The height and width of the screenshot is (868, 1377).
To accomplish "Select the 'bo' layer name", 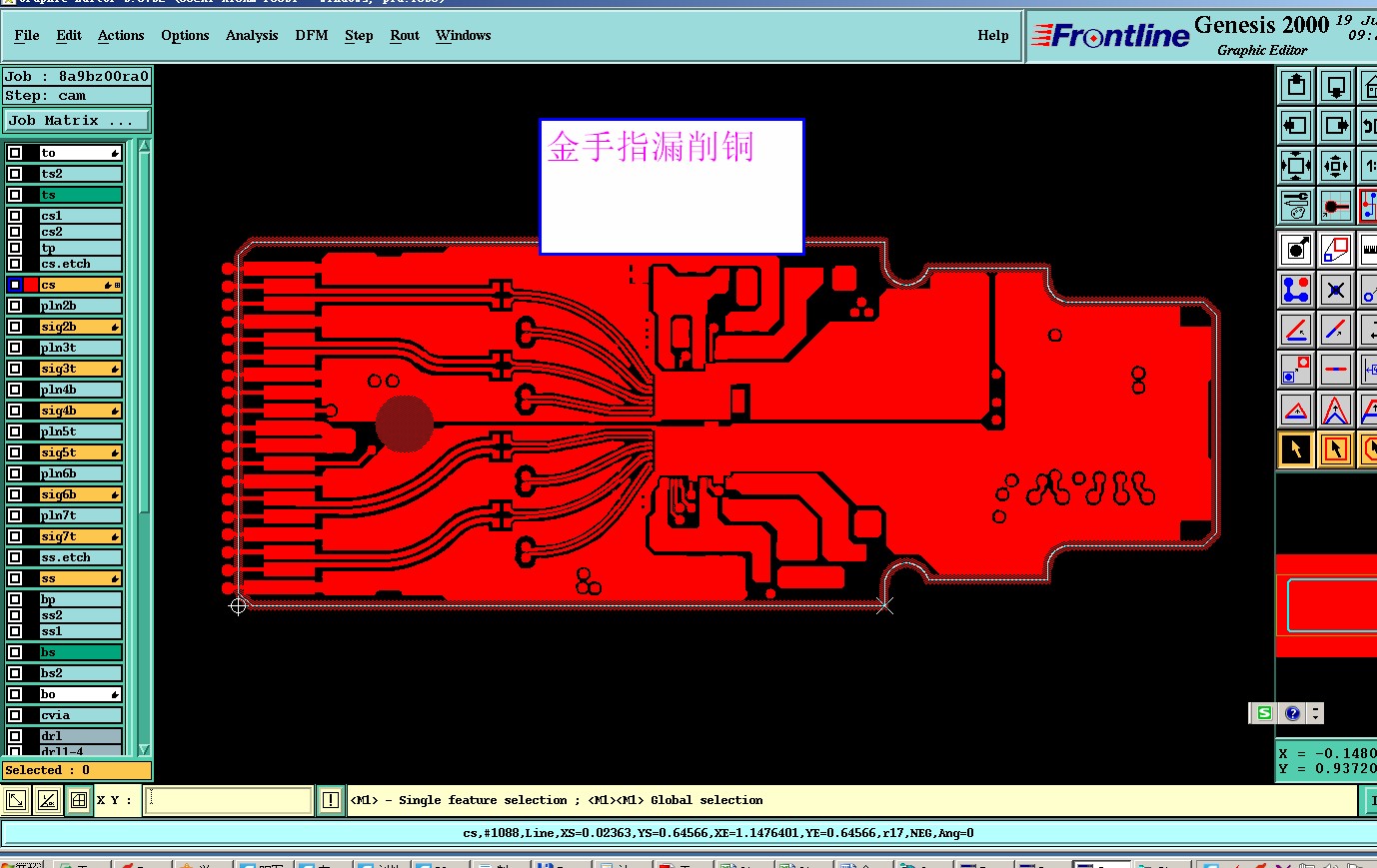I will (x=81, y=694).
